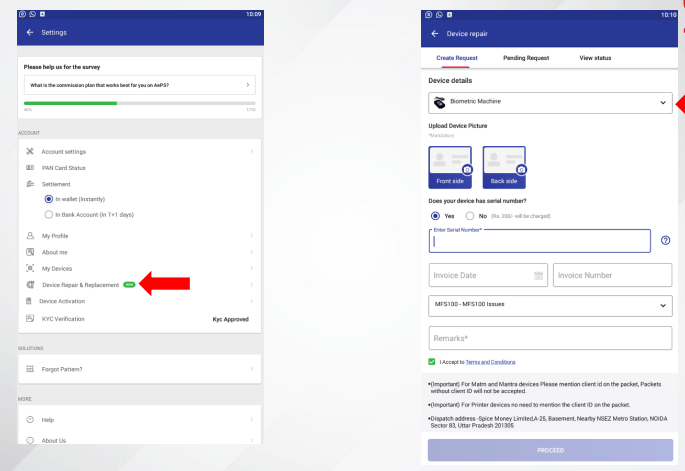The width and height of the screenshot is (685, 471).
Task: Upload the Back side device picture
Action: (x=504, y=167)
